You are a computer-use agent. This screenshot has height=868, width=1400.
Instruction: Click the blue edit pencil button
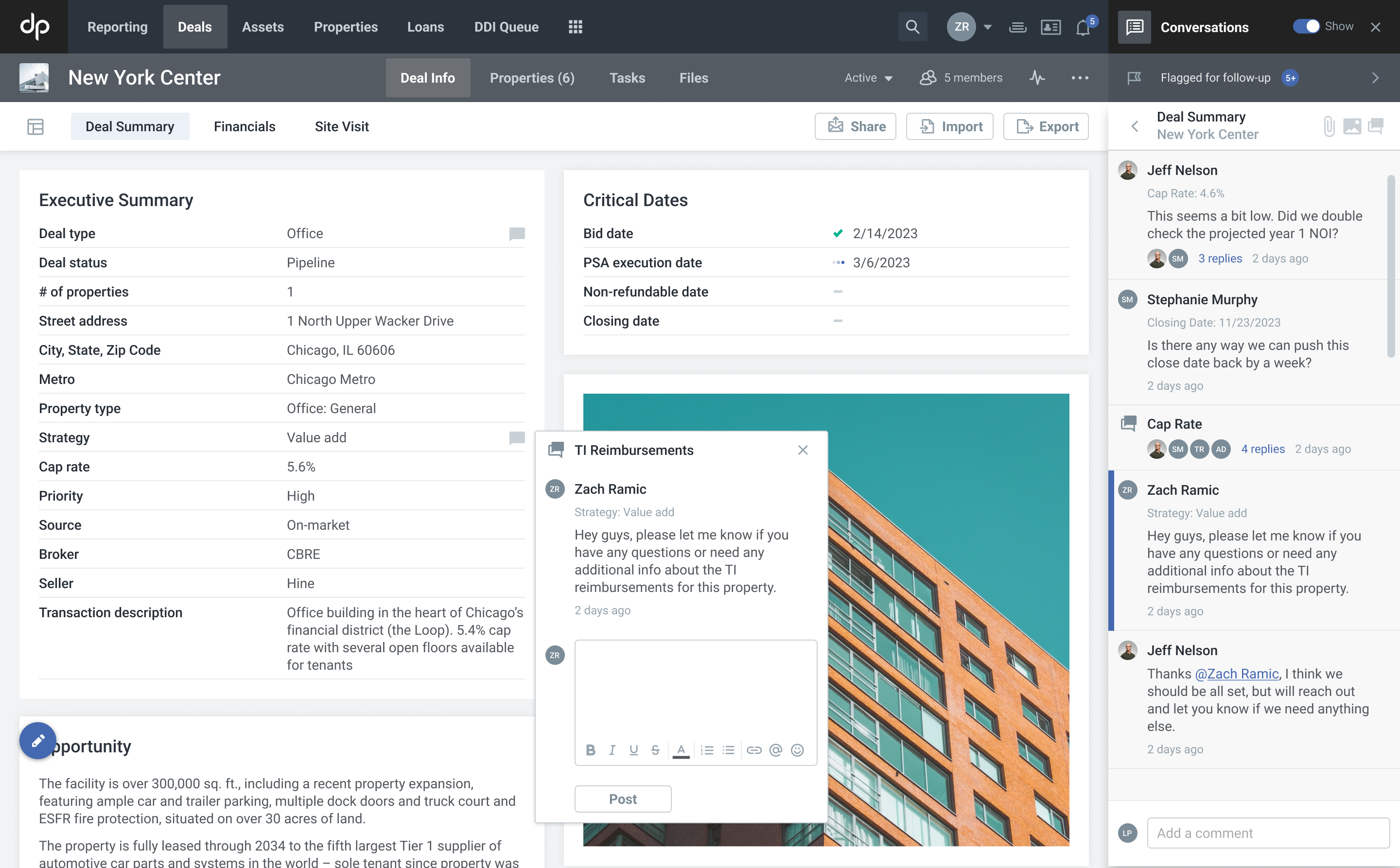(38, 741)
